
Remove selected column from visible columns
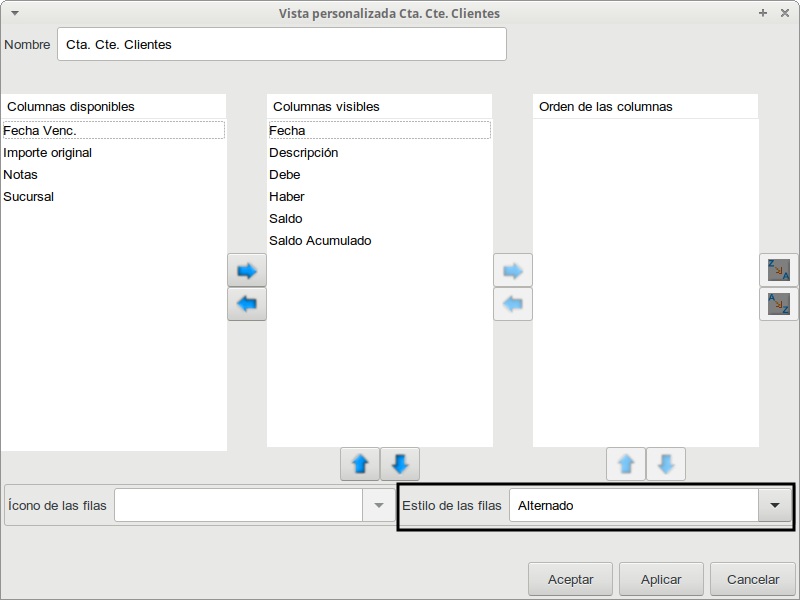click(x=247, y=304)
